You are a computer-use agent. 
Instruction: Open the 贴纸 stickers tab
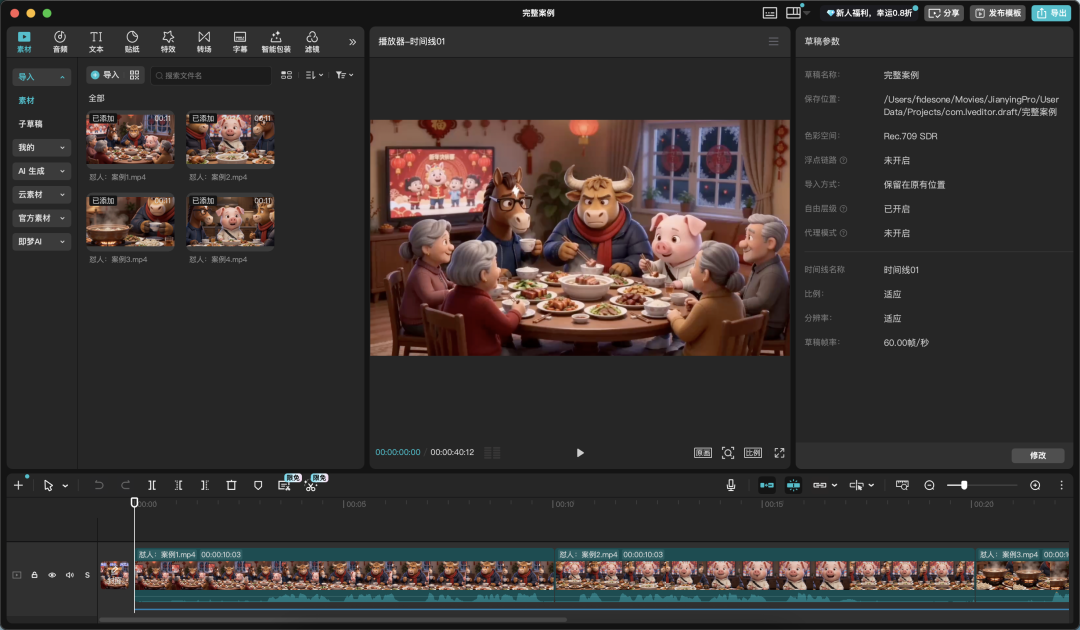132,41
